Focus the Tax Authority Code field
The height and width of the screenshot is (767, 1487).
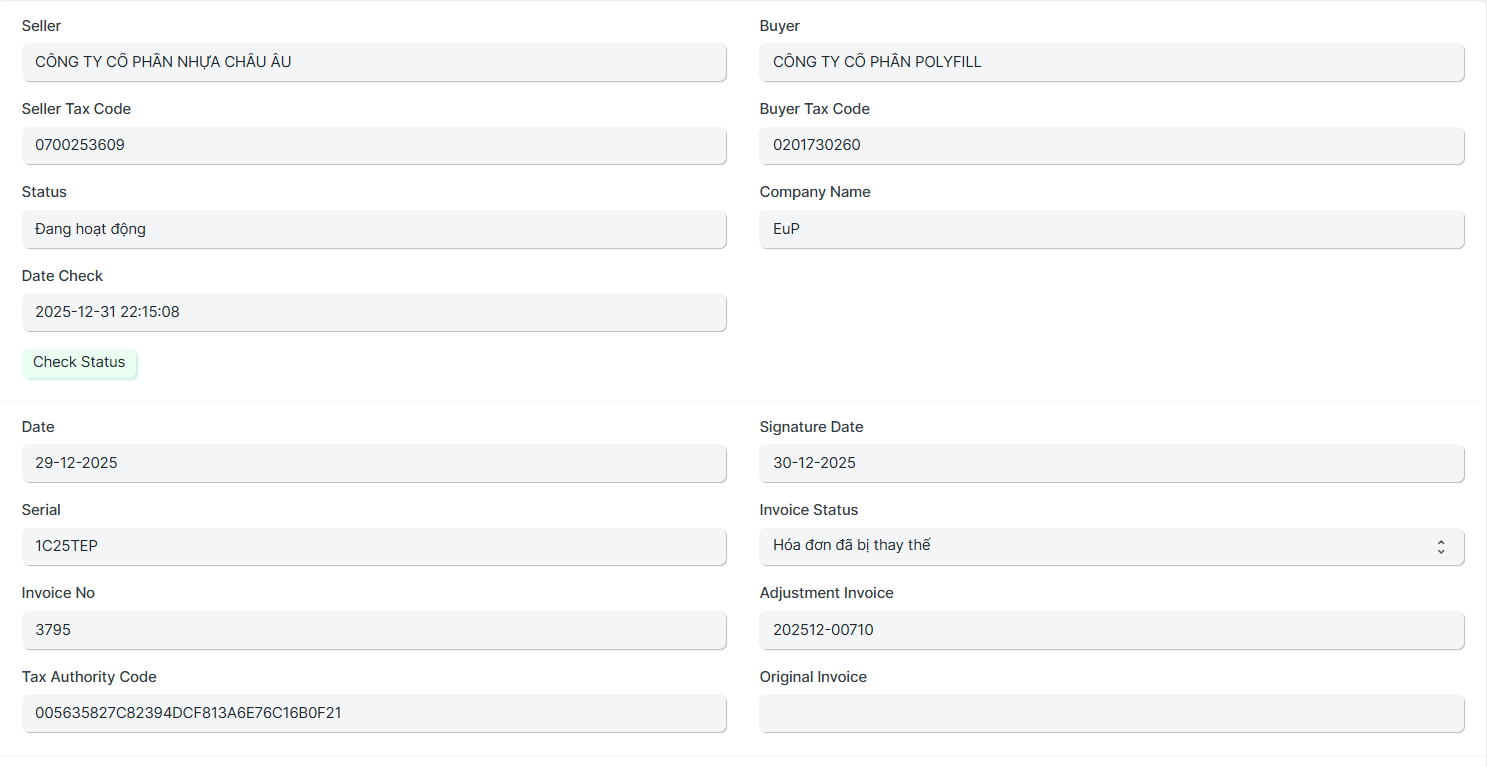coord(374,713)
